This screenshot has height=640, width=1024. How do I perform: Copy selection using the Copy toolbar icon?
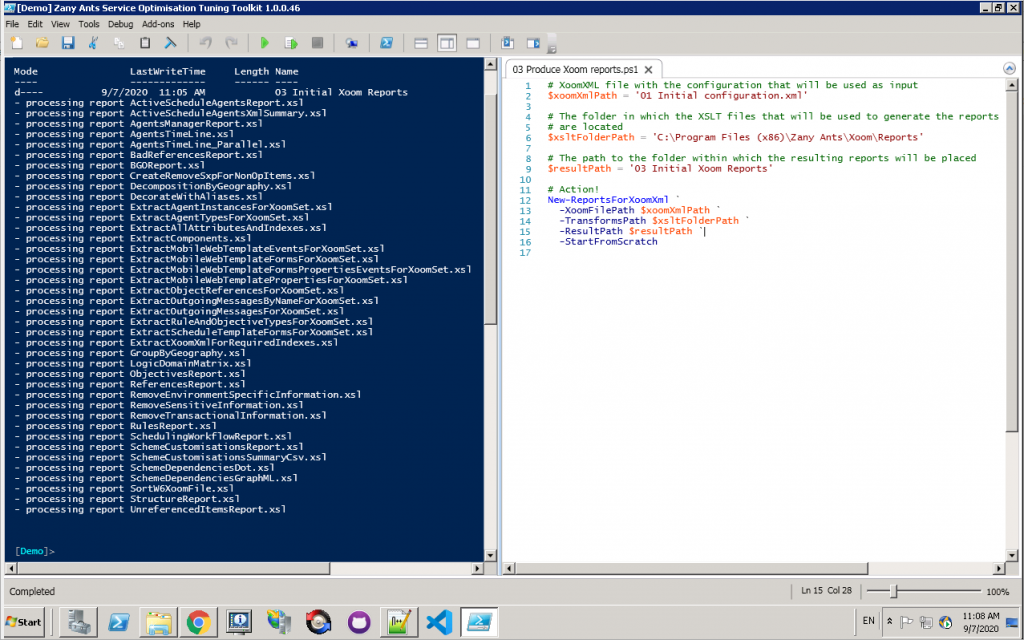pos(119,43)
